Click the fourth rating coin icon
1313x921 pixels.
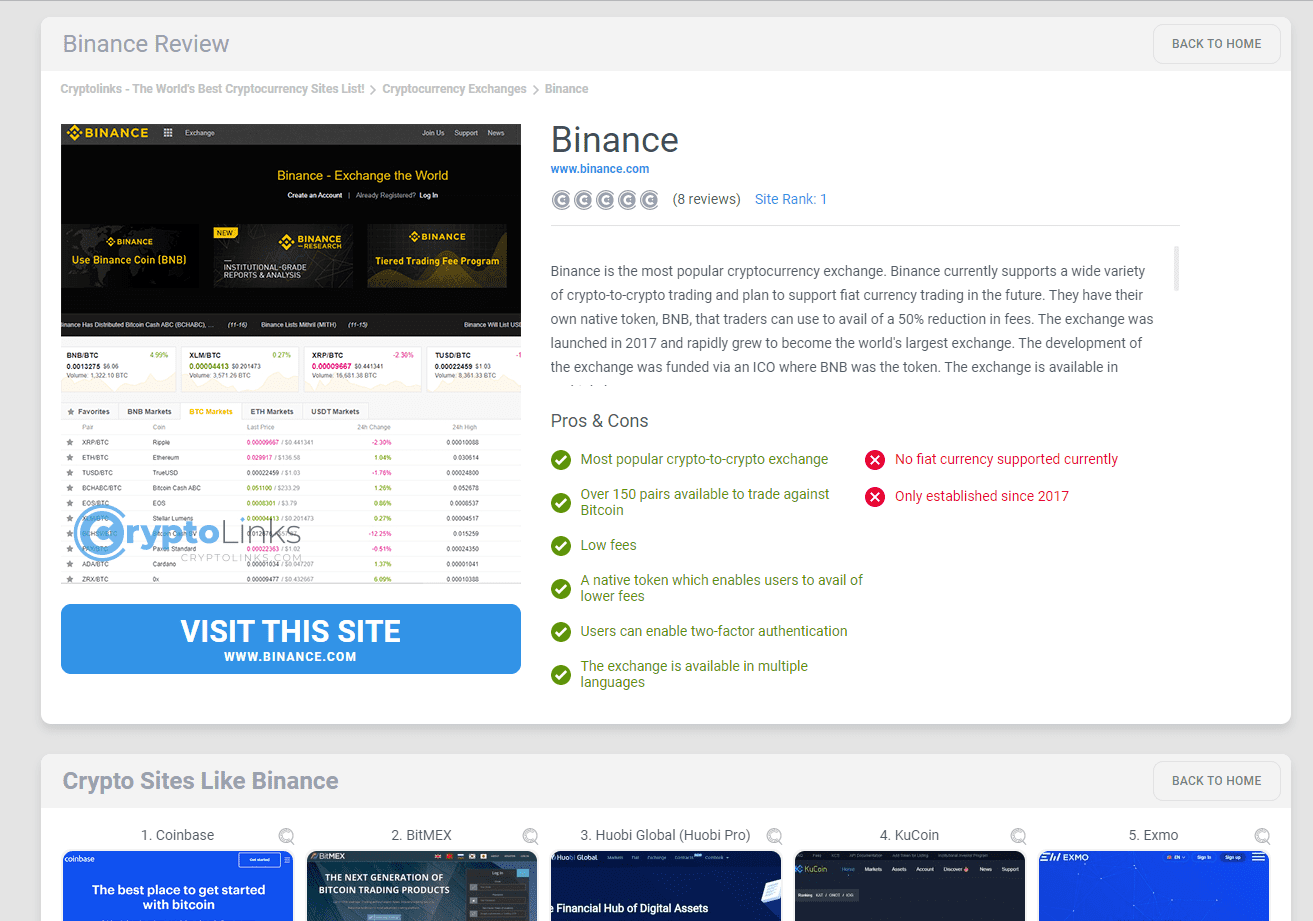[627, 200]
